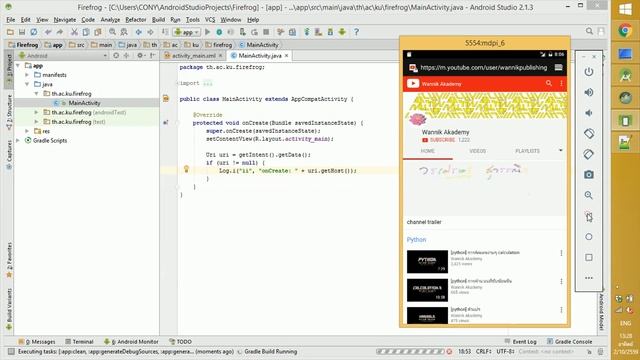Click emulator Overview square button
Viewport: 640px width, 360px height.
[589, 258]
